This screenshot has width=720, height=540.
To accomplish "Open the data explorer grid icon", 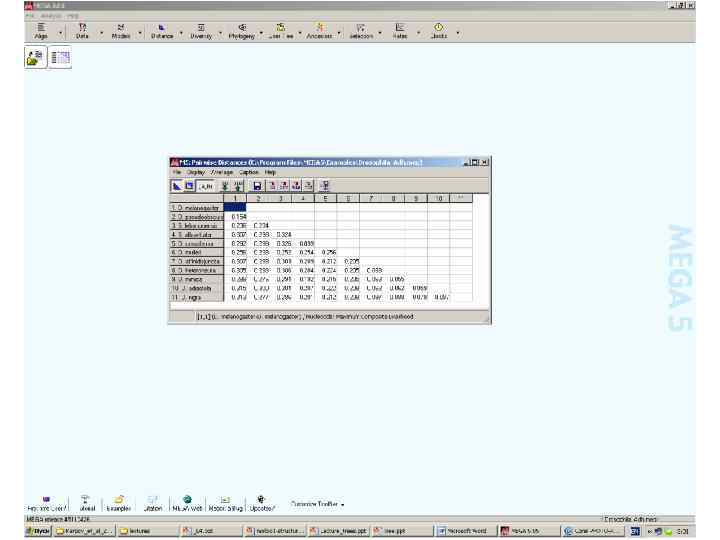I will [x=60, y=57].
